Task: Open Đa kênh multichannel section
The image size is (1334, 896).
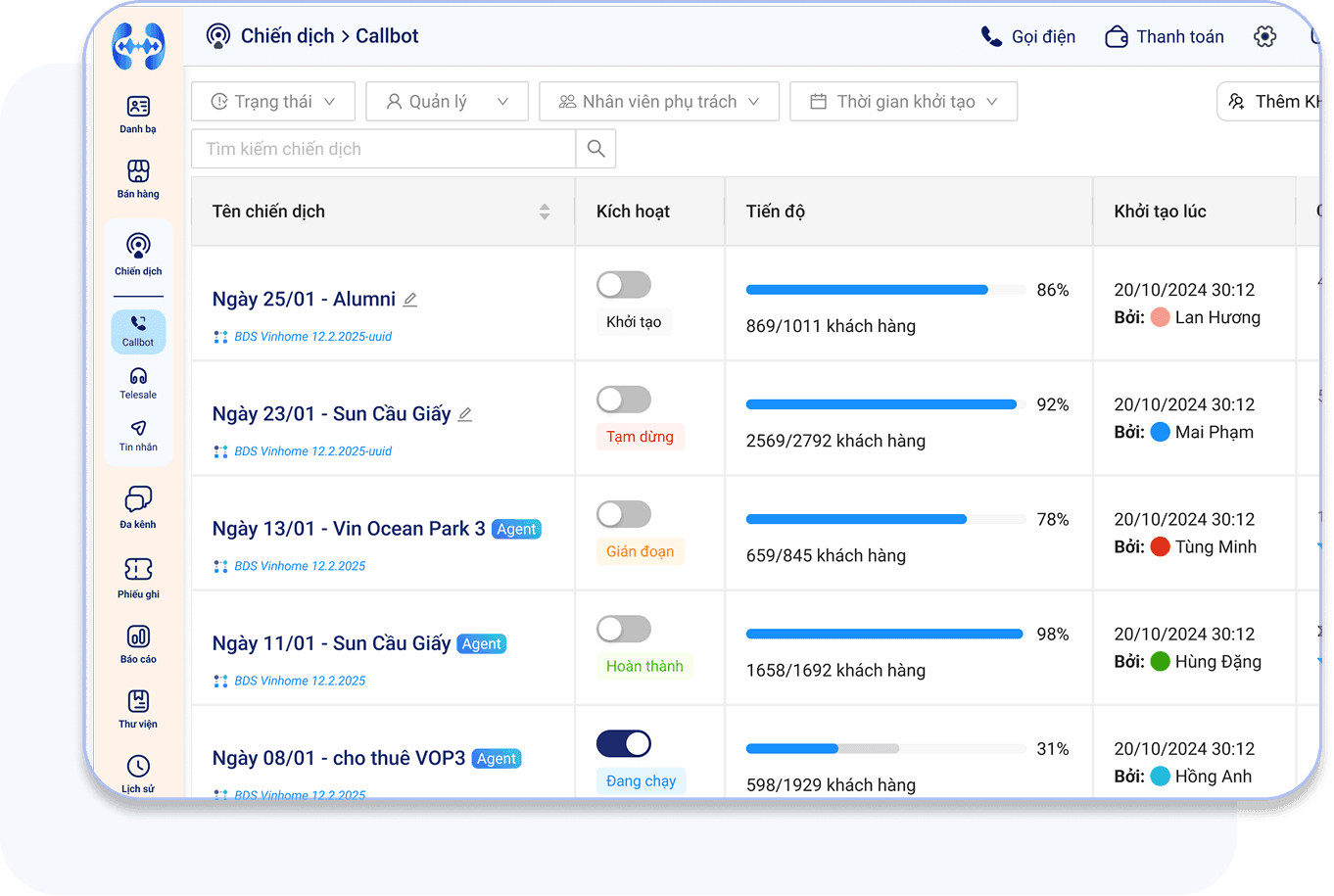Action: pos(138,506)
